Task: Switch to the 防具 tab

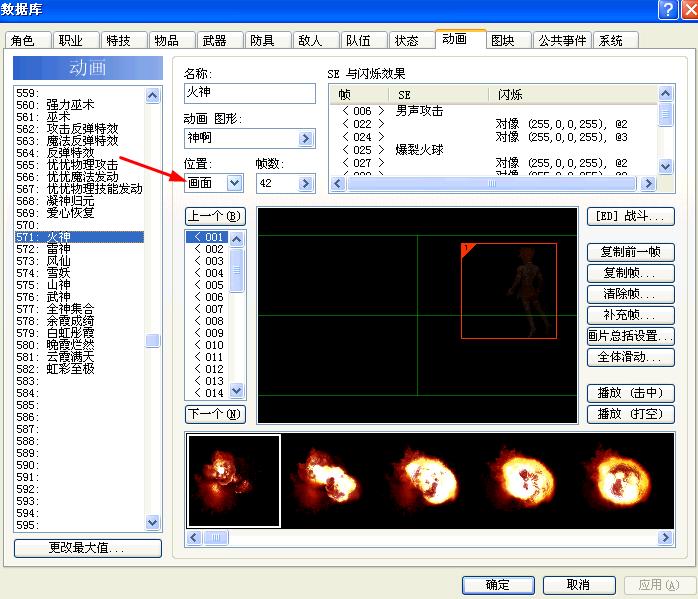Action: pos(267,40)
